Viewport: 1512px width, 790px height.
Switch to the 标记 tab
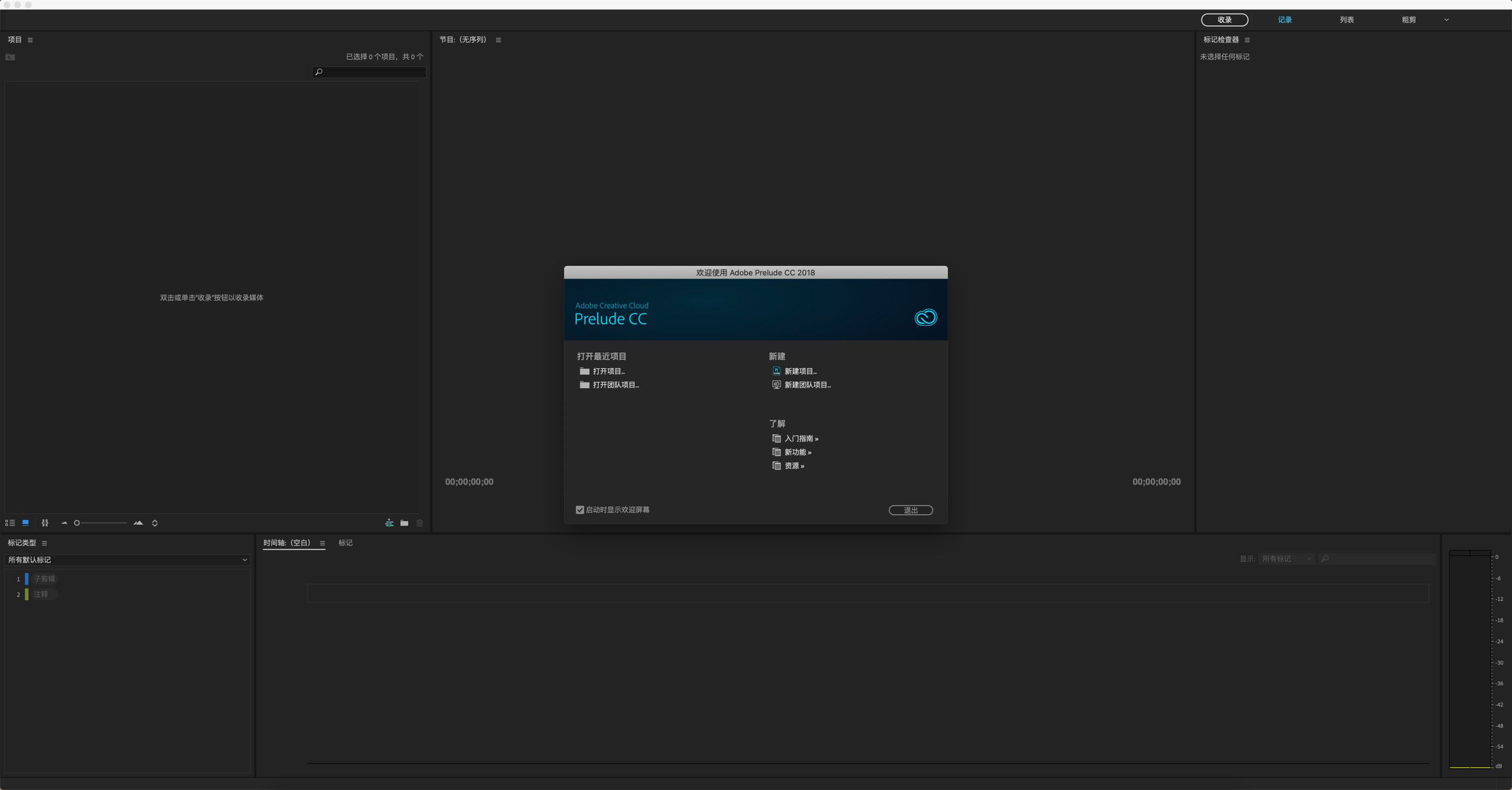(x=346, y=543)
